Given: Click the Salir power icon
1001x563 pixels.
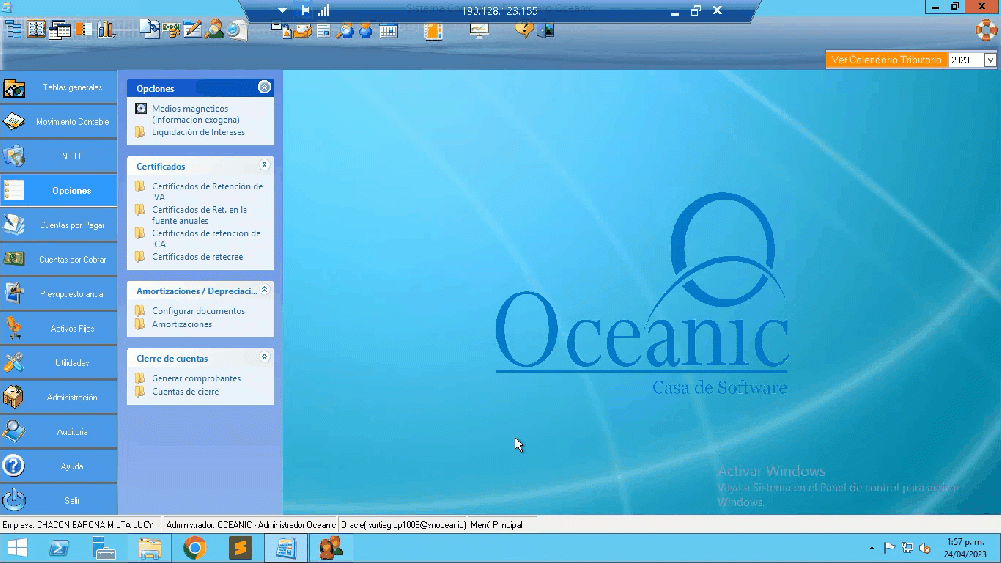Looking at the screenshot, I should pos(14,500).
